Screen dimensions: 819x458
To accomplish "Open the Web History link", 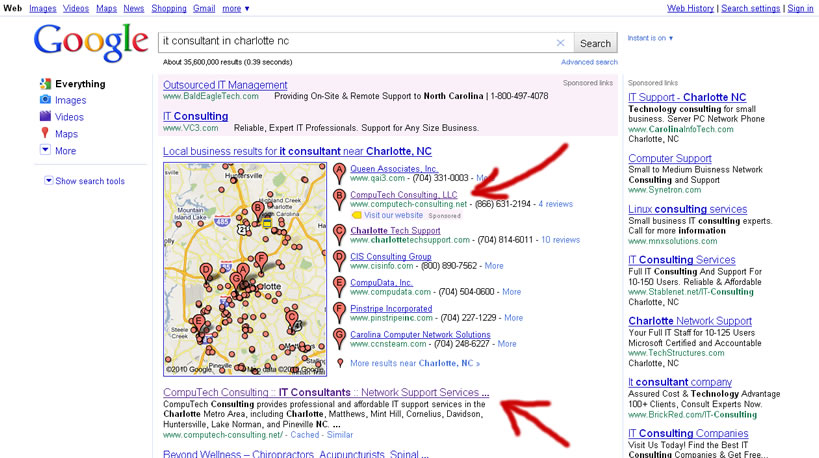I will click(691, 8).
